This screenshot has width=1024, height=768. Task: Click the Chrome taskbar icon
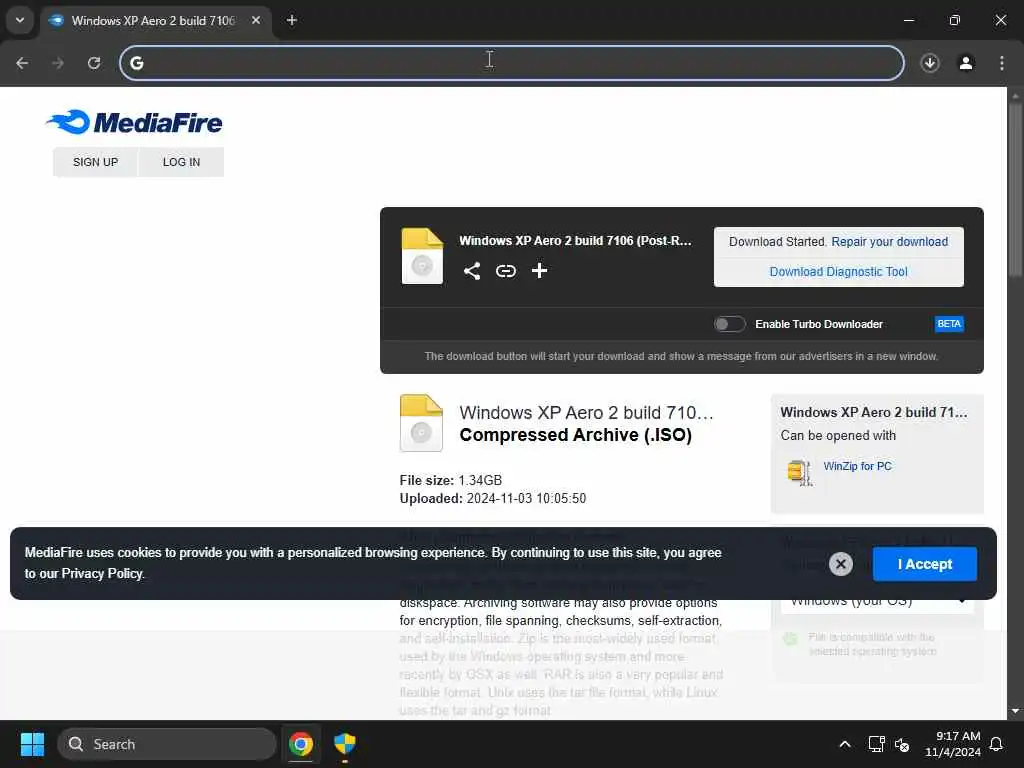pyautogui.click(x=301, y=744)
